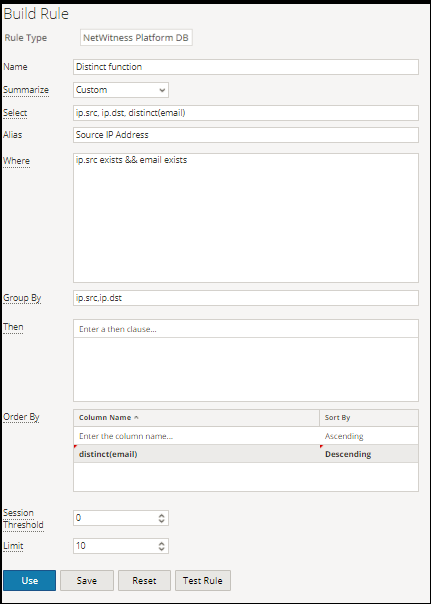This screenshot has height=604, width=431.
Task: Click 'Enter the column name...' cell
Action: click(196, 436)
